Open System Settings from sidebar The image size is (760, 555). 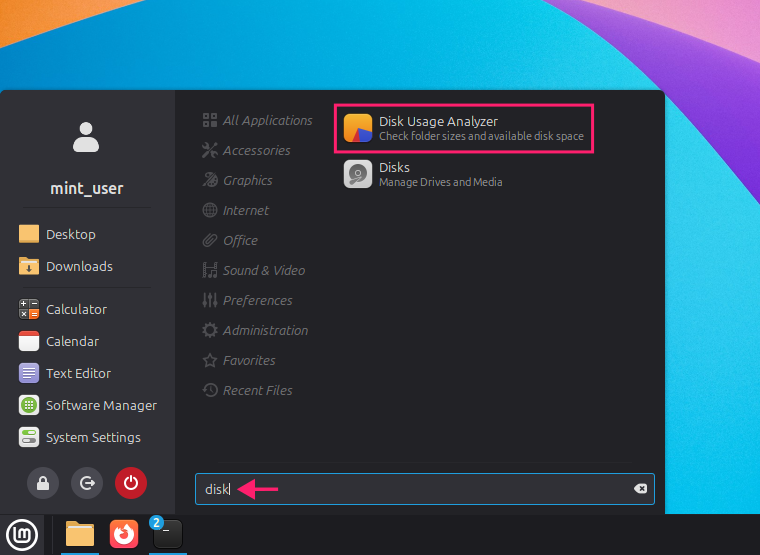coord(80,437)
